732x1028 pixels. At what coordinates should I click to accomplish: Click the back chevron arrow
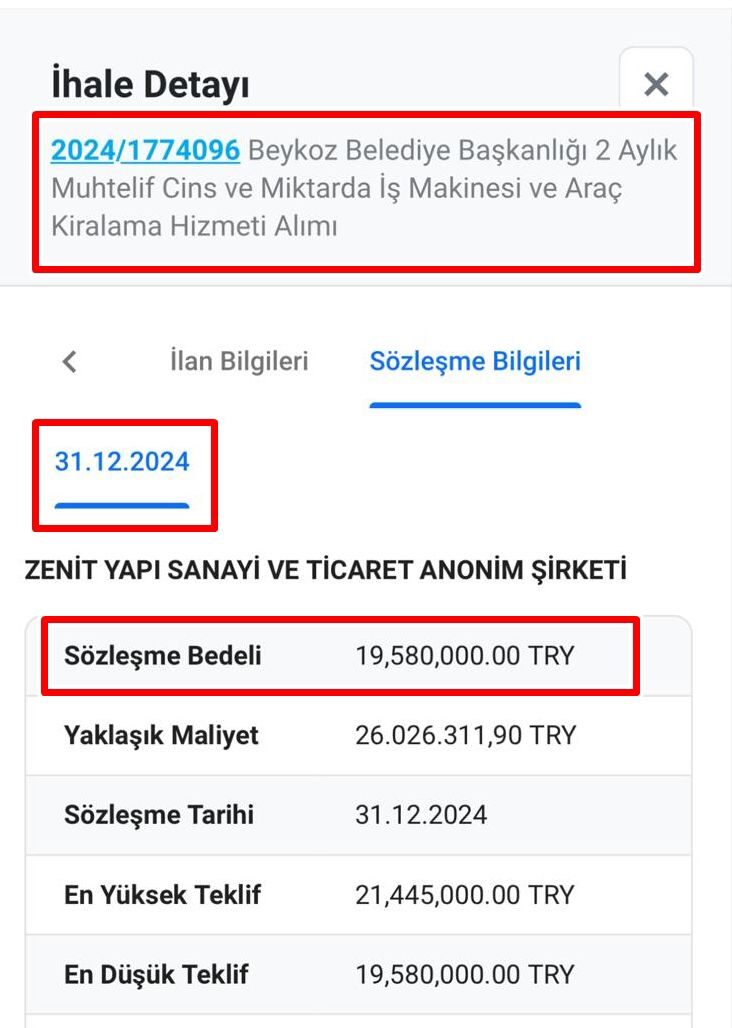[x=68, y=362]
